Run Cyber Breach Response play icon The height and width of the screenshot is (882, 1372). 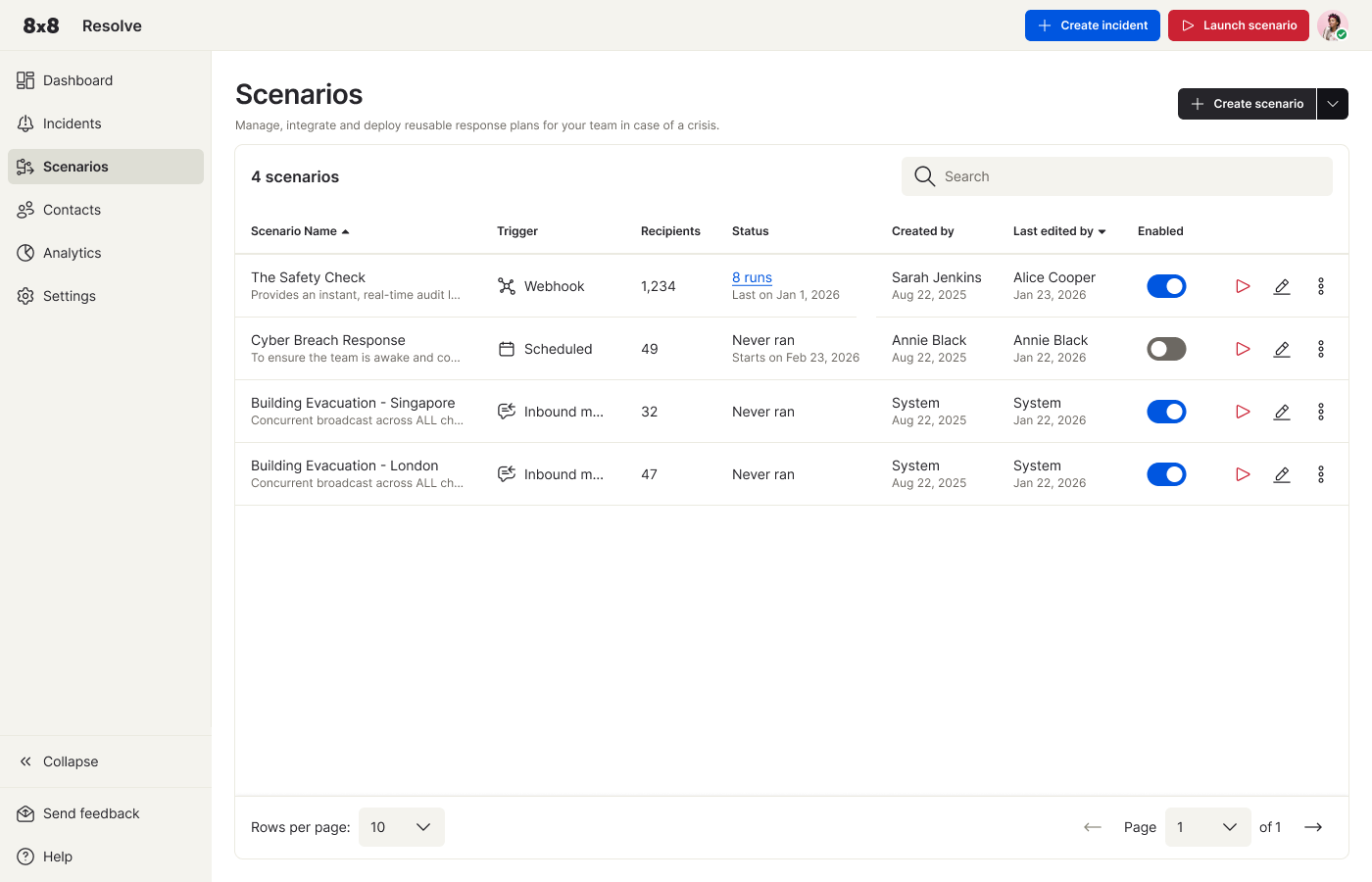click(1243, 349)
